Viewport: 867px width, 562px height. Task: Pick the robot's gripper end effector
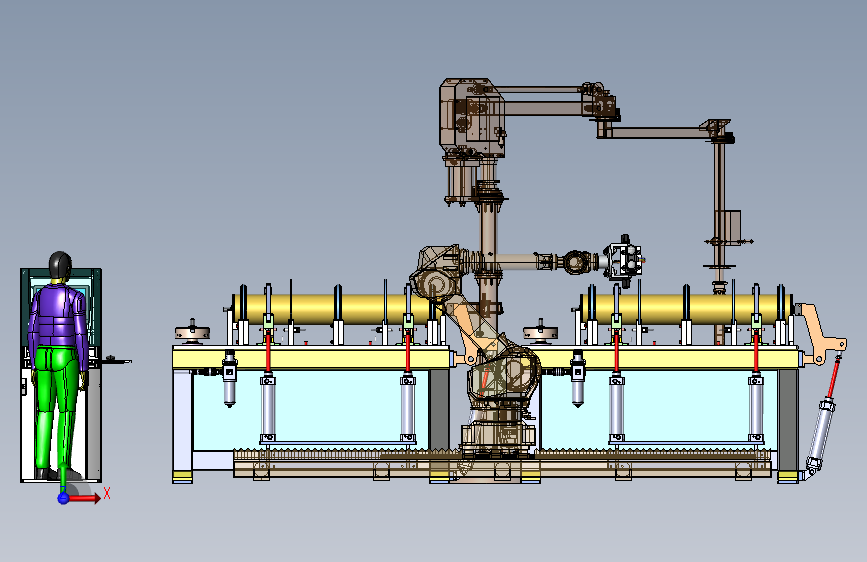click(x=624, y=261)
